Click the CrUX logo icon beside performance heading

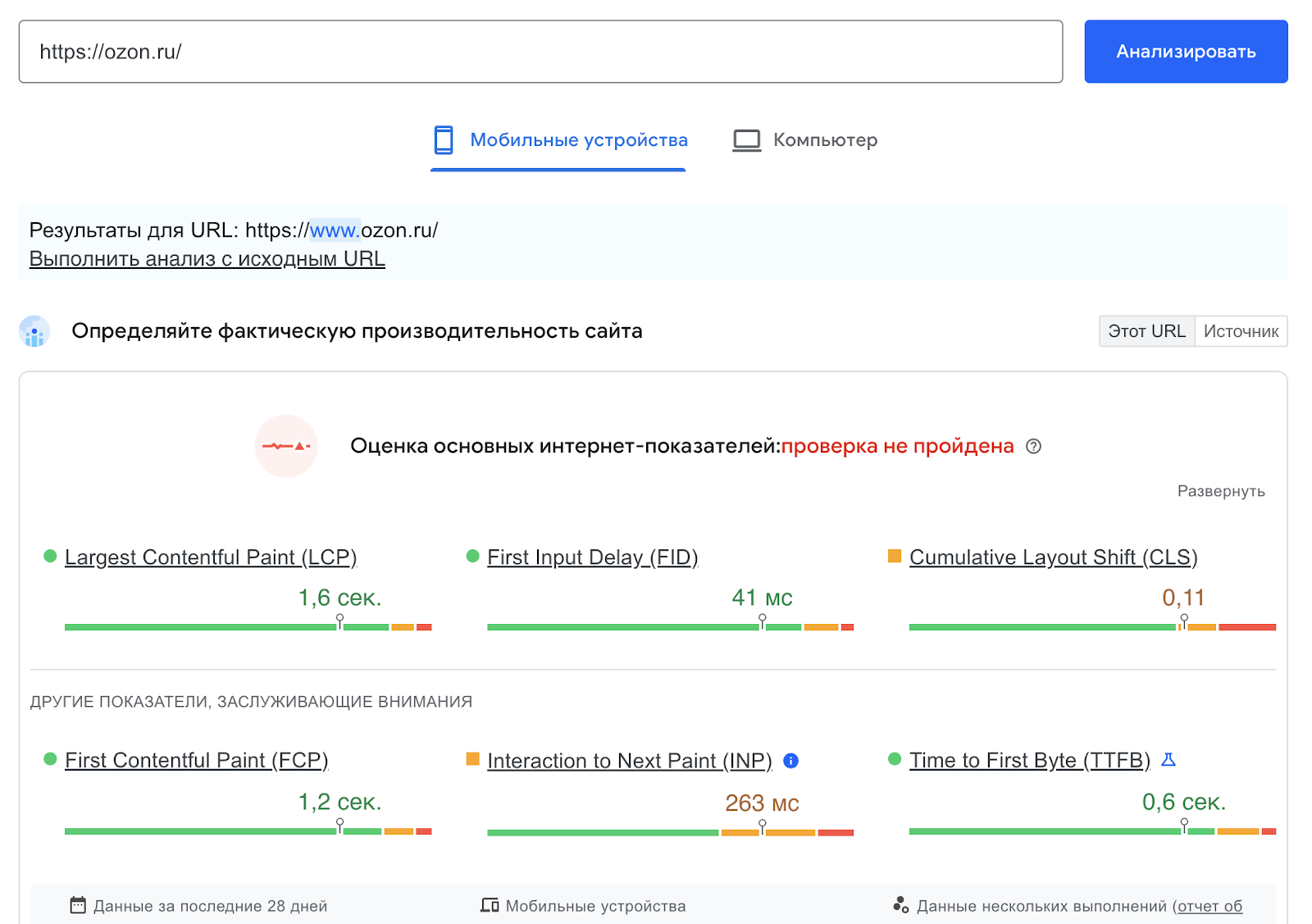[34, 332]
